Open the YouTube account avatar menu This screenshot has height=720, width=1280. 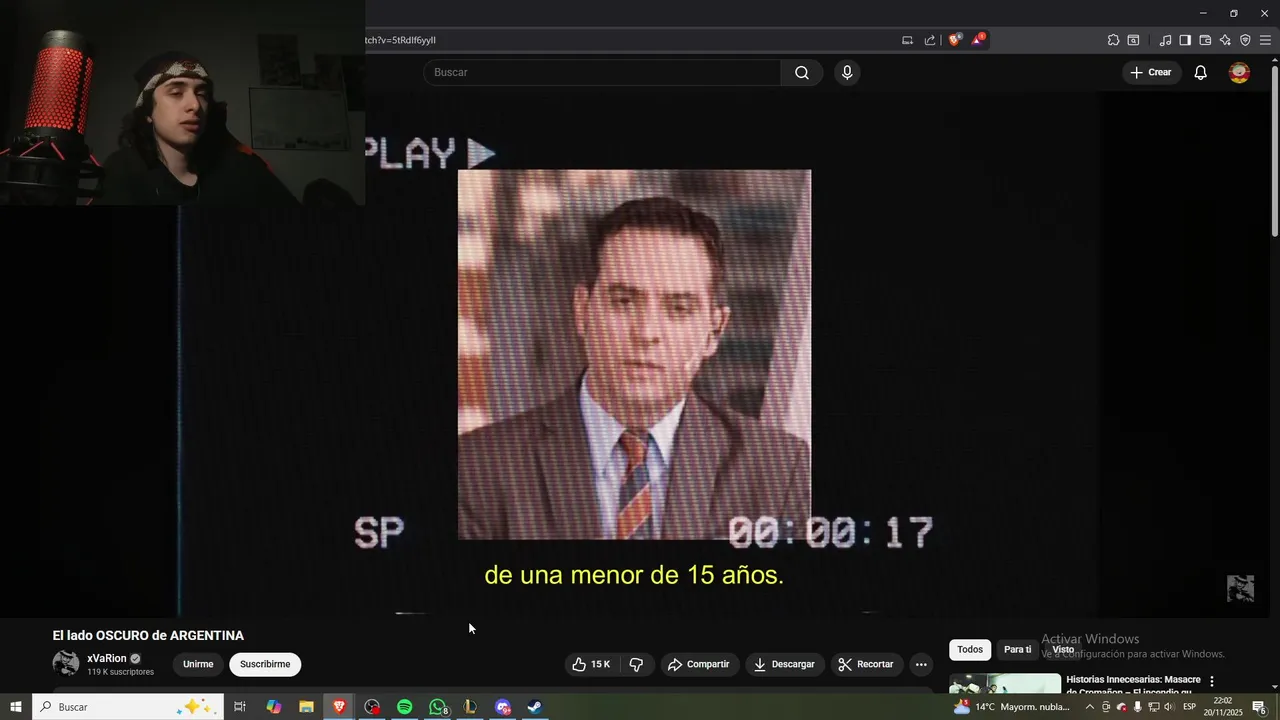point(1239,72)
